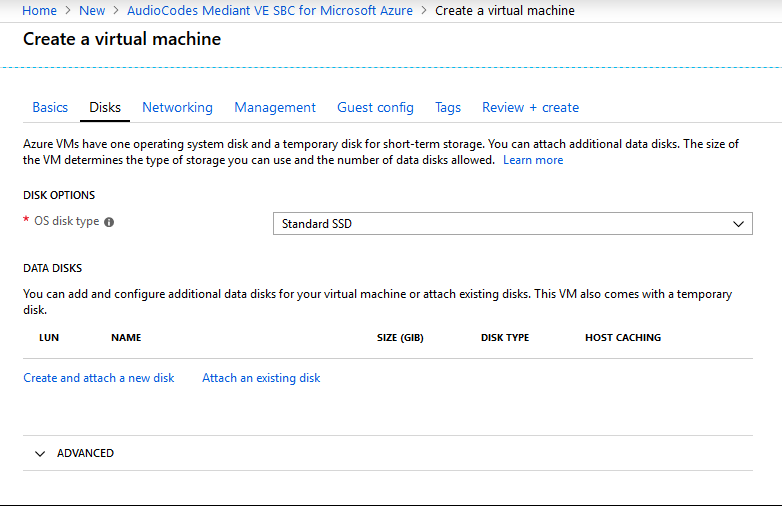Click the dropdown arrow in Standard SSD field

(x=738, y=224)
